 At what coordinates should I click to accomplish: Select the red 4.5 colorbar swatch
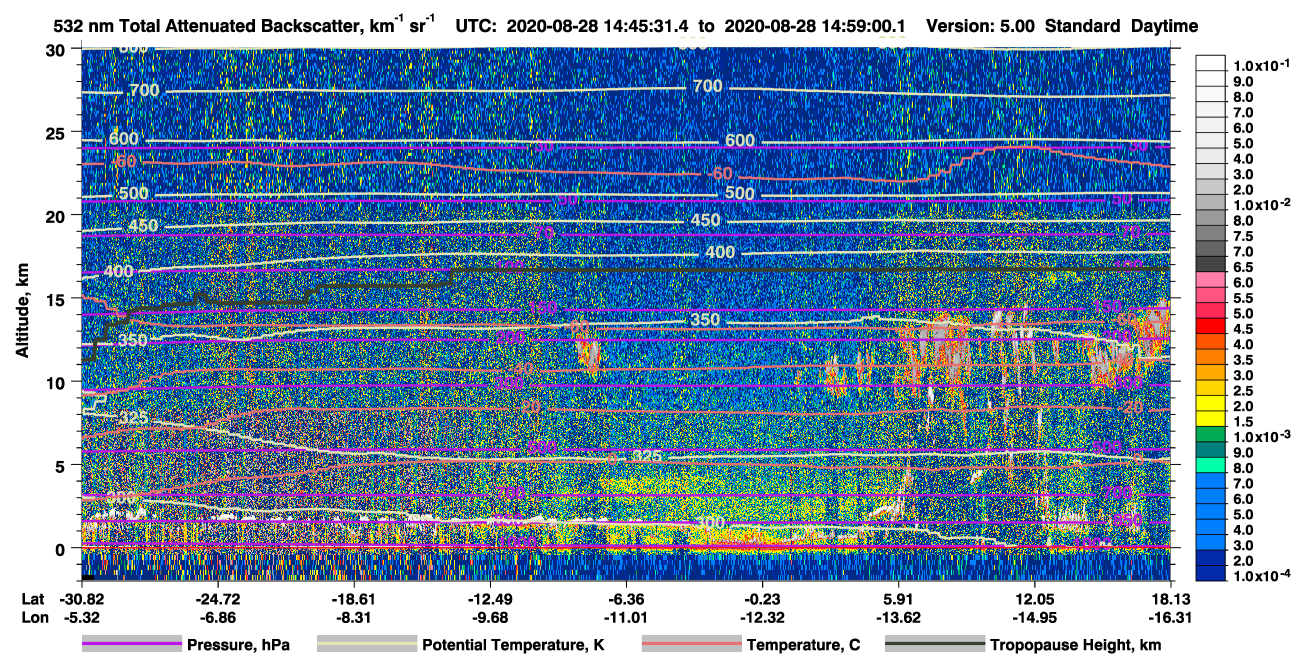click(x=1213, y=329)
